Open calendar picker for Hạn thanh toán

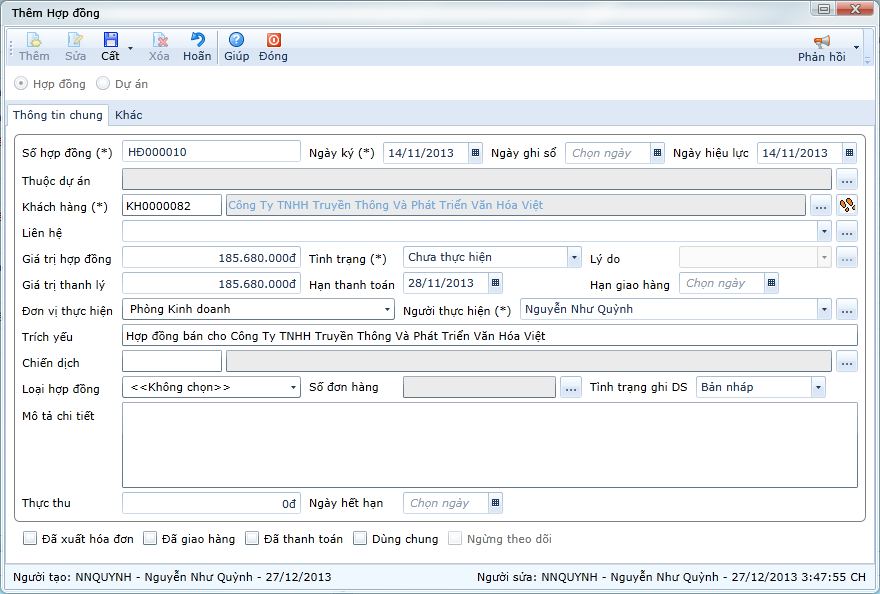(494, 283)
